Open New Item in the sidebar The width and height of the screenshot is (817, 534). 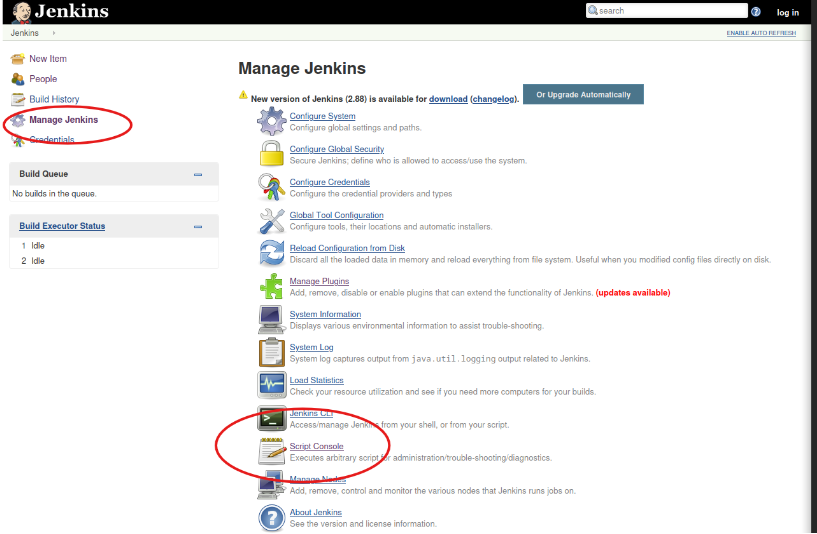(48, 59)
